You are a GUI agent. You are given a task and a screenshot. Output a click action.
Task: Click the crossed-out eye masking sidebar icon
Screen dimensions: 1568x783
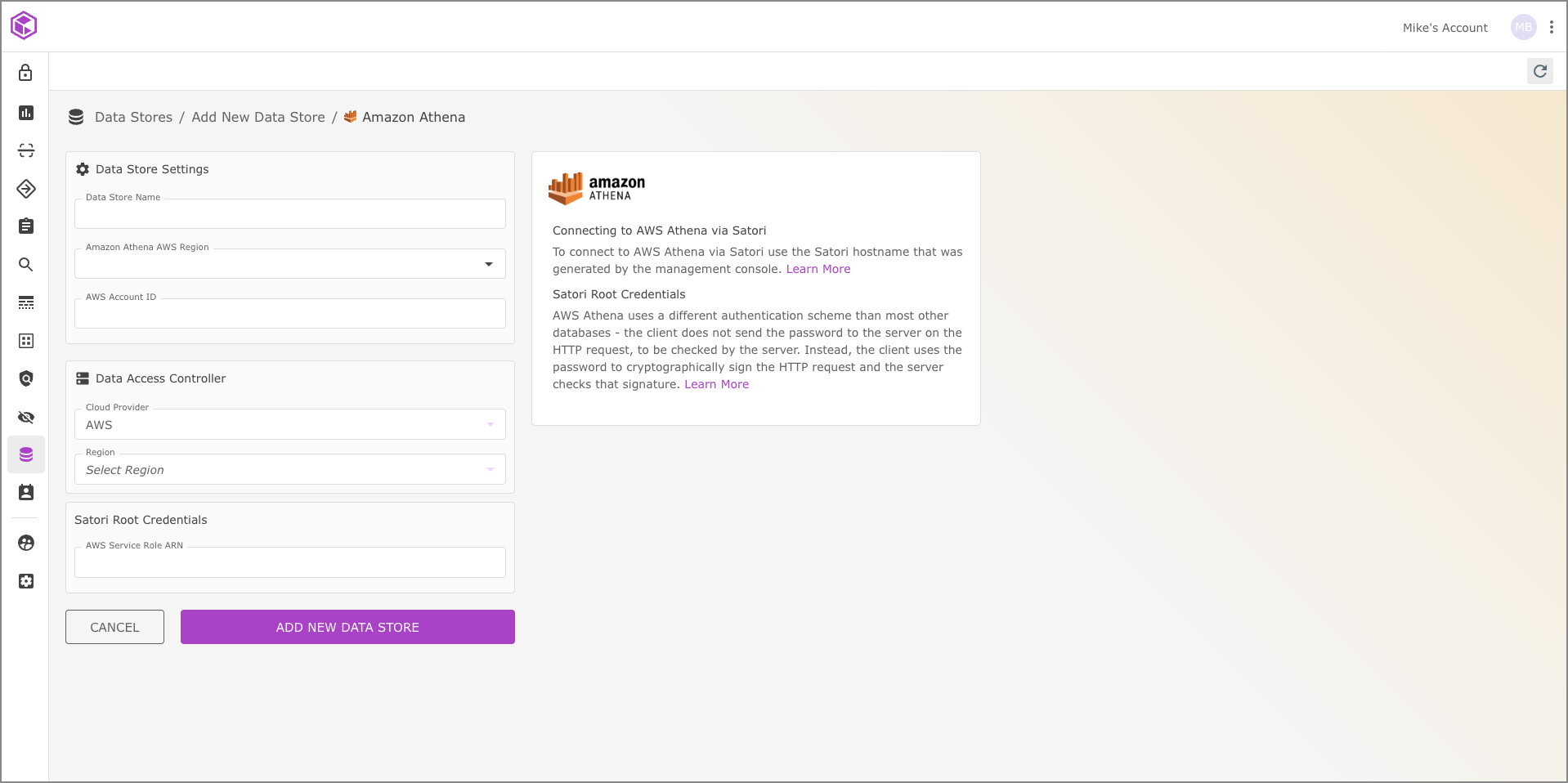[26, 418]
